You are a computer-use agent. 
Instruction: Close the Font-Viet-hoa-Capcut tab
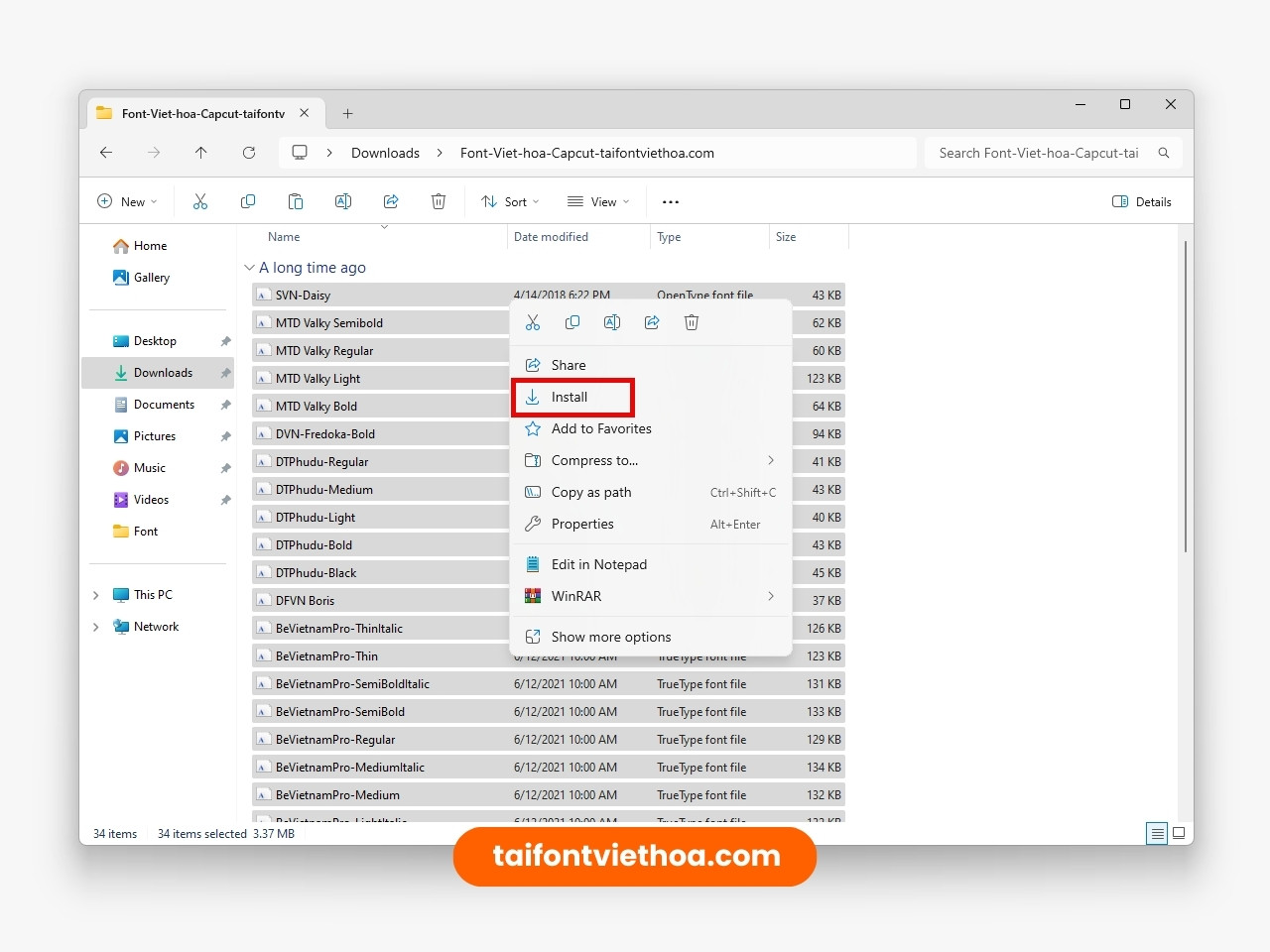(305, 113)
